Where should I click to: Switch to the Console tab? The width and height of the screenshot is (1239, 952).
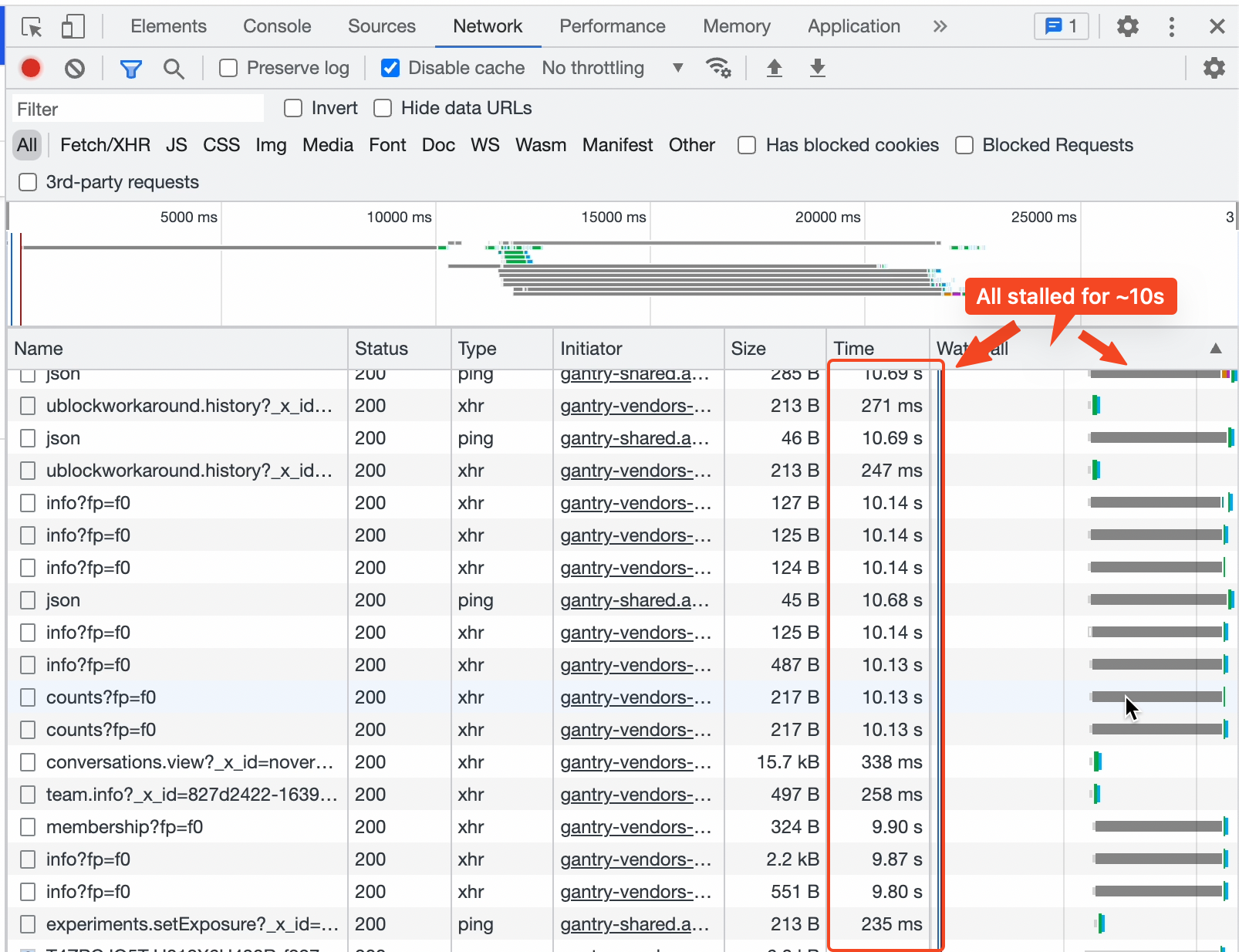tap(277, 27)
